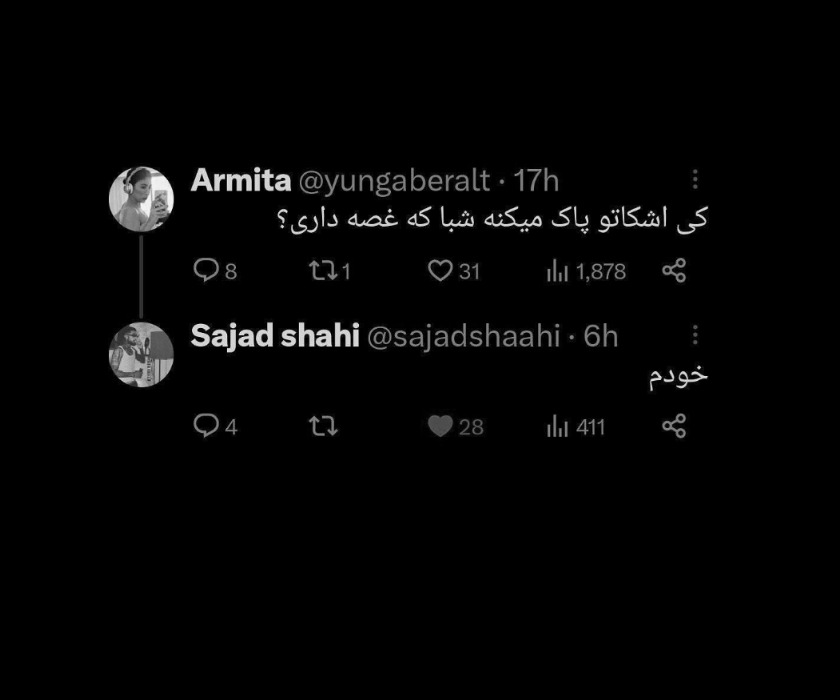
Task: Open more options for Sajad shahi's reply
Action: coord(695,335)
